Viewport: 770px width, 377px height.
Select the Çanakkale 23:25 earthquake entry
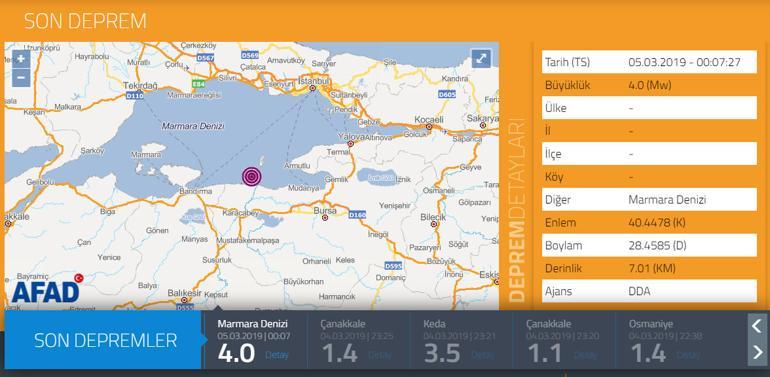click(x=358, y=340)
